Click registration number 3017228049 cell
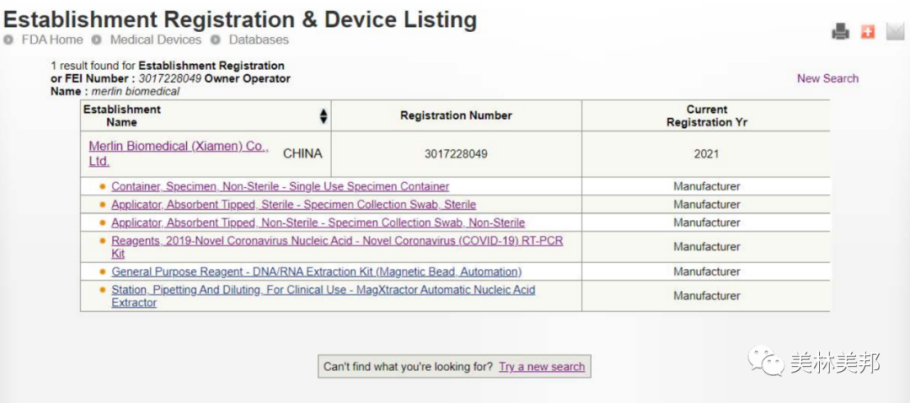The image size is (910, 403). pyautogui.click(x=455, y=154)
